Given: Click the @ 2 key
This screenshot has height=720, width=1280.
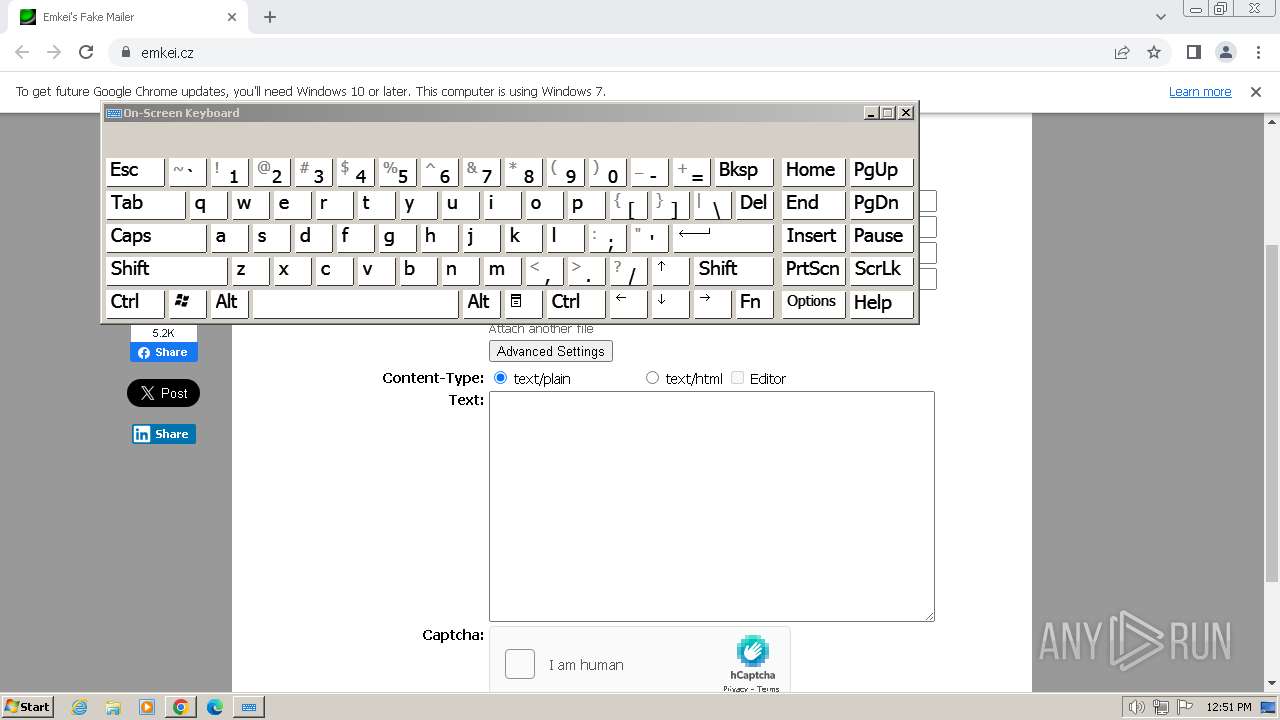Looking at the screenshot, I should pyautogui.click(x=271, y=170).
